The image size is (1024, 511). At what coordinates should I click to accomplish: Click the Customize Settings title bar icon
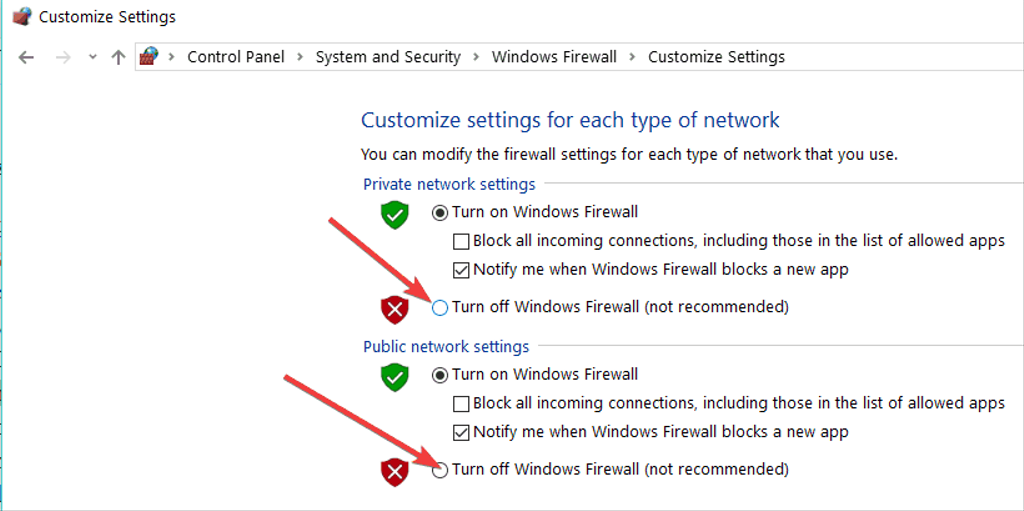click(x=22, y=17)
